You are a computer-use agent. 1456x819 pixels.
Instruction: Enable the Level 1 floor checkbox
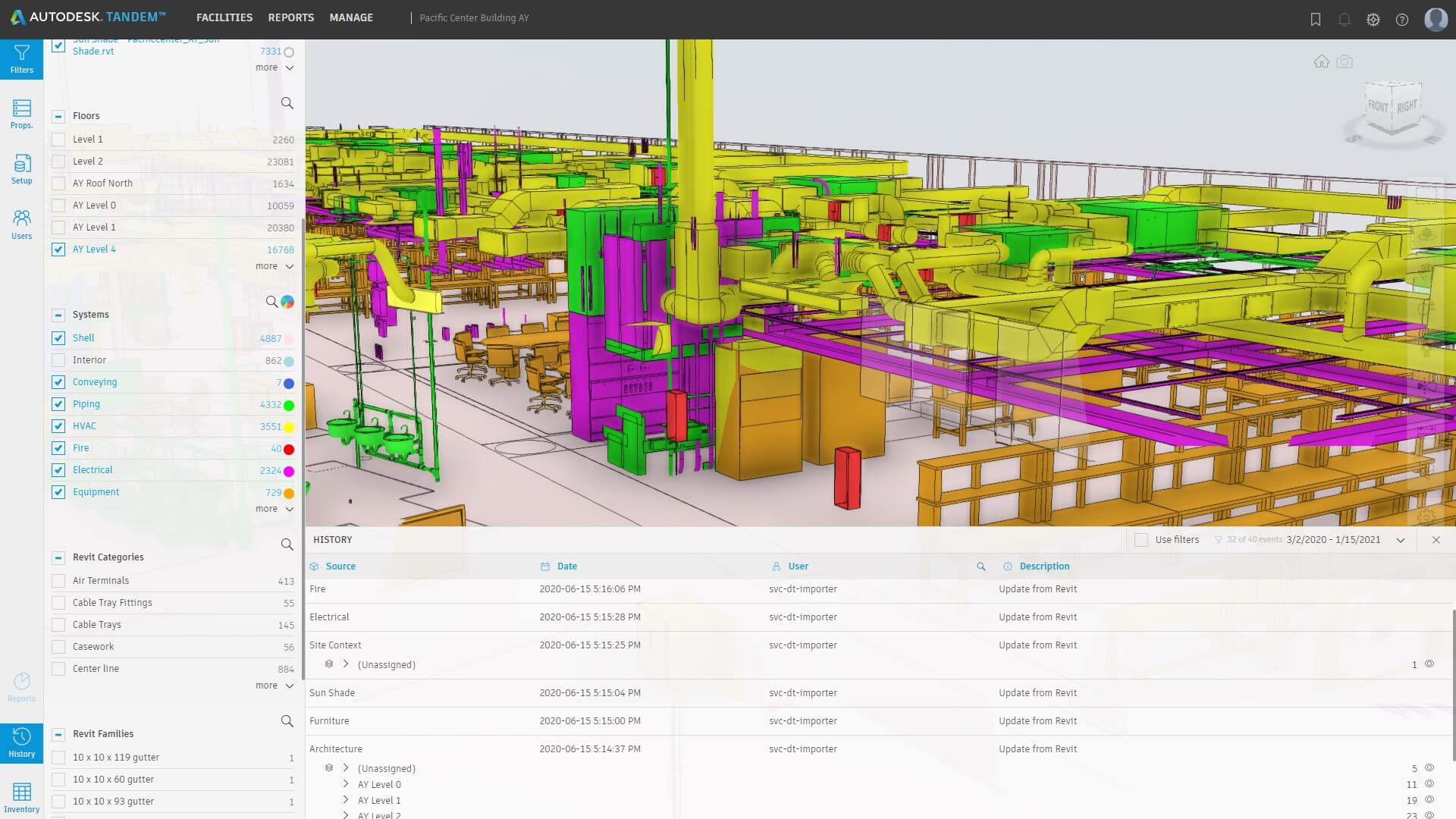click(x=58, y=140)
